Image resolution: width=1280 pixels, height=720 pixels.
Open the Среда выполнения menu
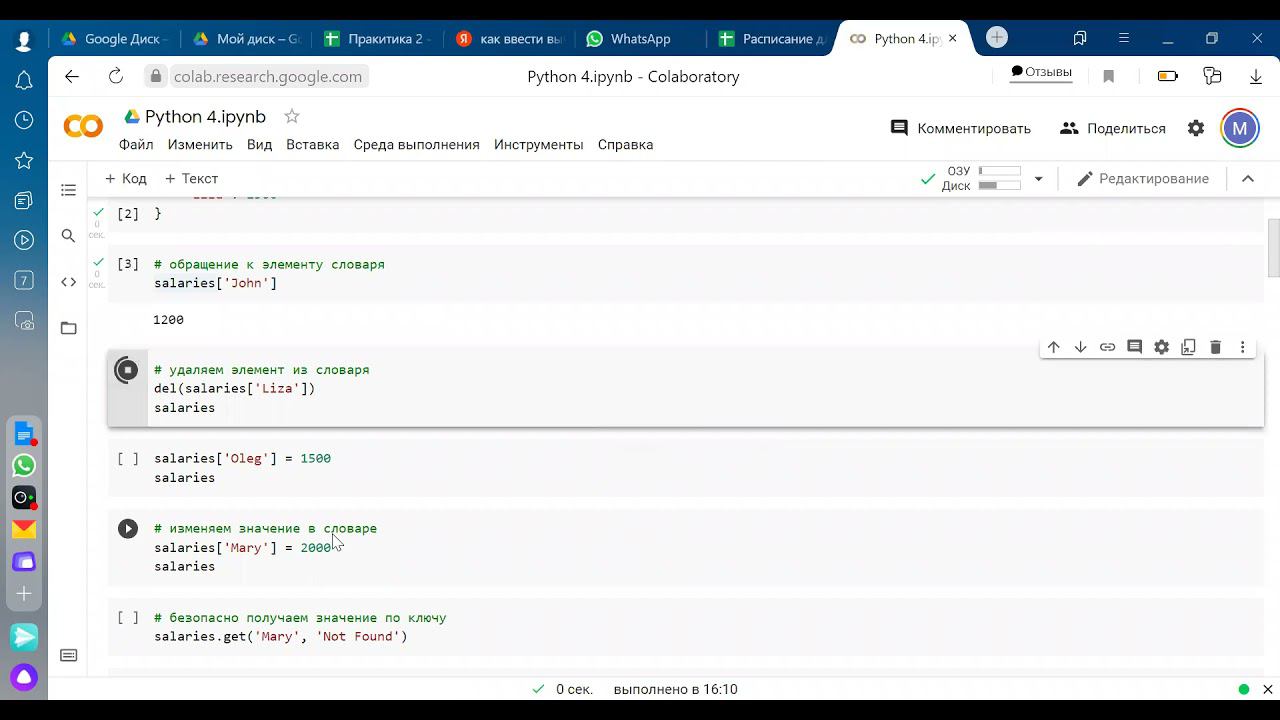(x=416, y=145)
